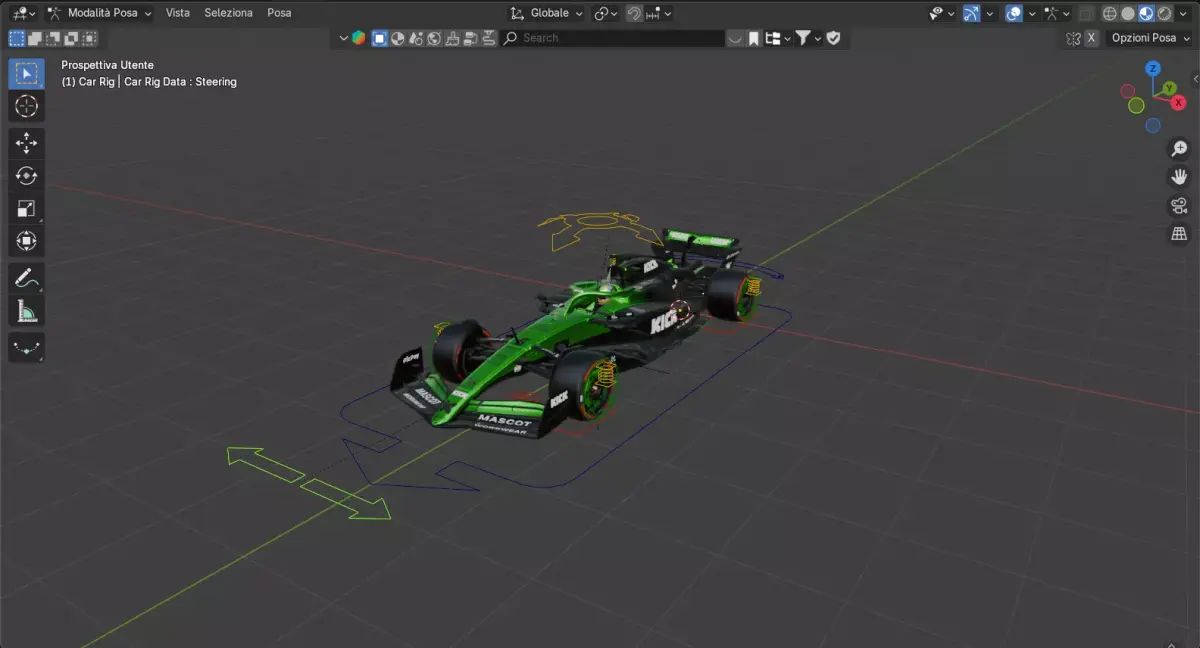The image size is (1200, 648).
Task: Set selection mode to new selection
Action: coord(17,38)
